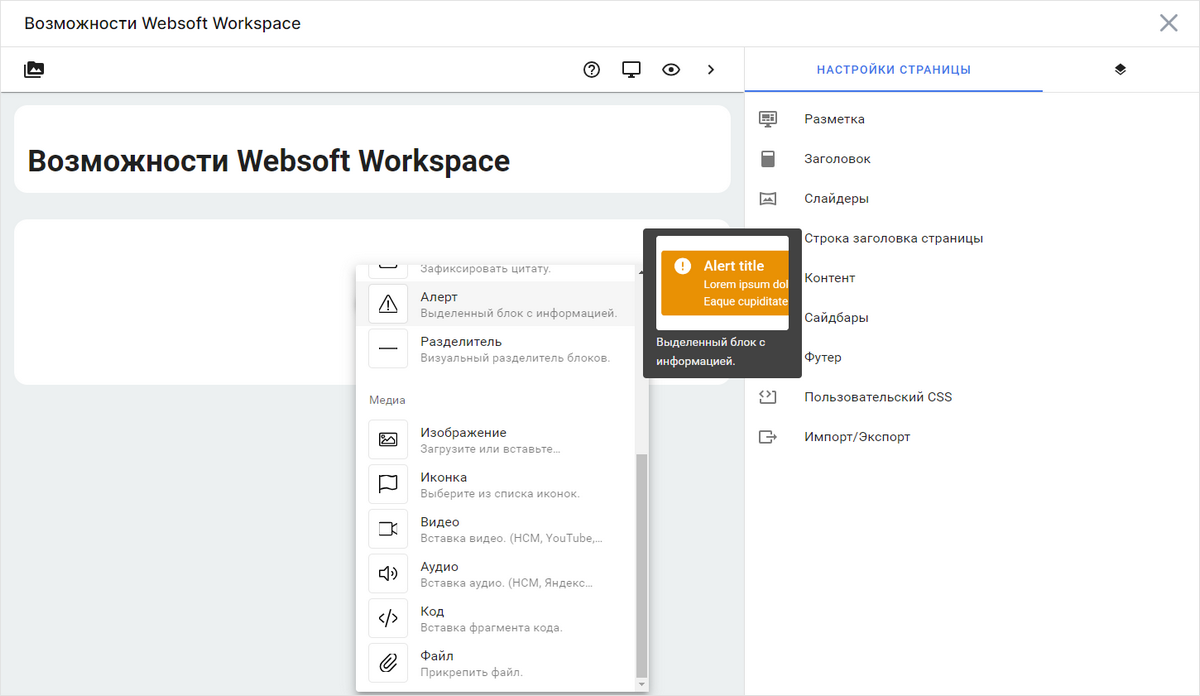The width and height of the screenshot is (1200, 696).
Task: Open the media library icon on toolbar
Action: point(34,69)
